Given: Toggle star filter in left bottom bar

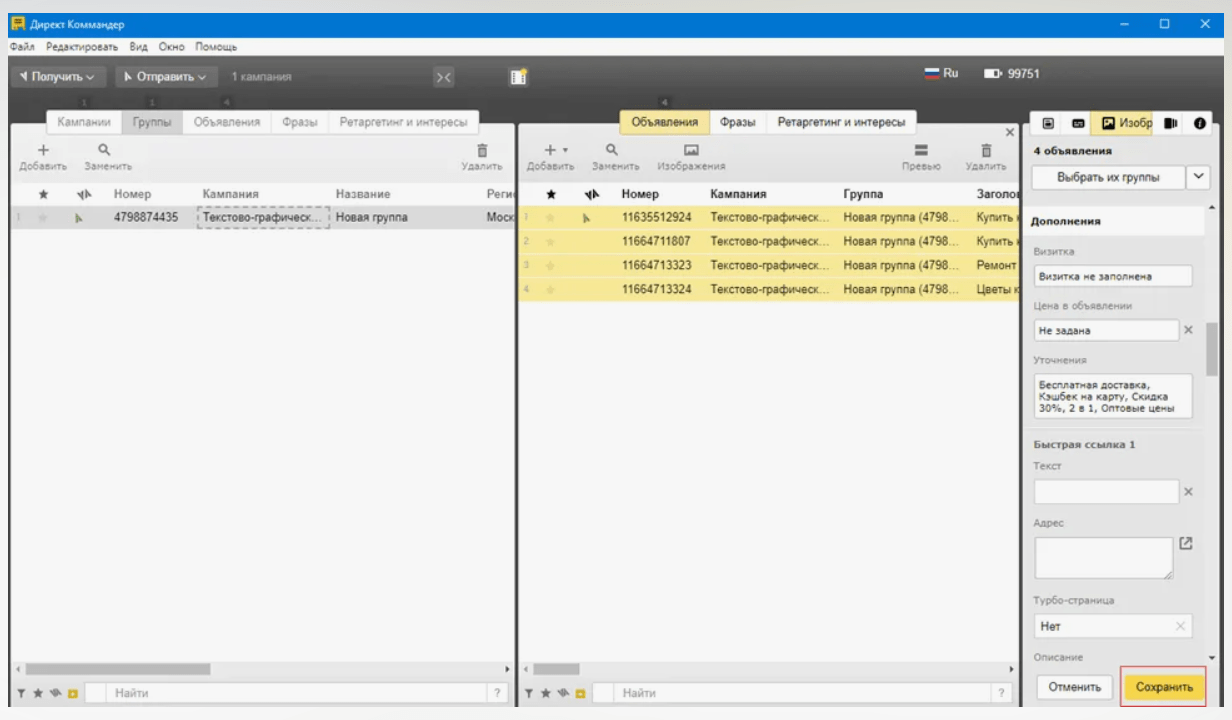Looking at the screenshot, I should [x=38, y=693].
